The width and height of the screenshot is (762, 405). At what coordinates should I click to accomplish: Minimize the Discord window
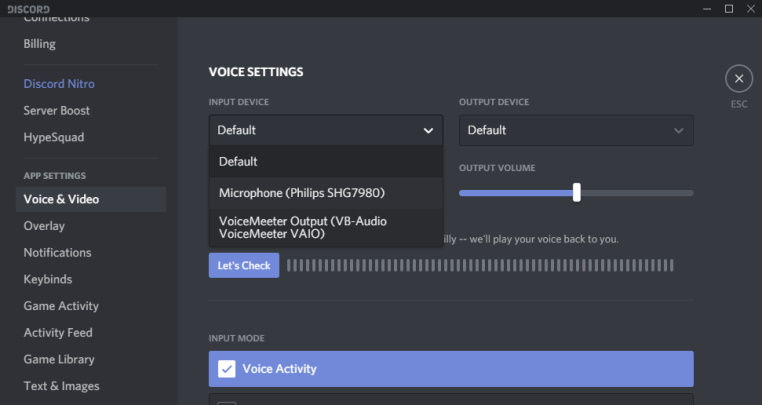coord(707,9)
